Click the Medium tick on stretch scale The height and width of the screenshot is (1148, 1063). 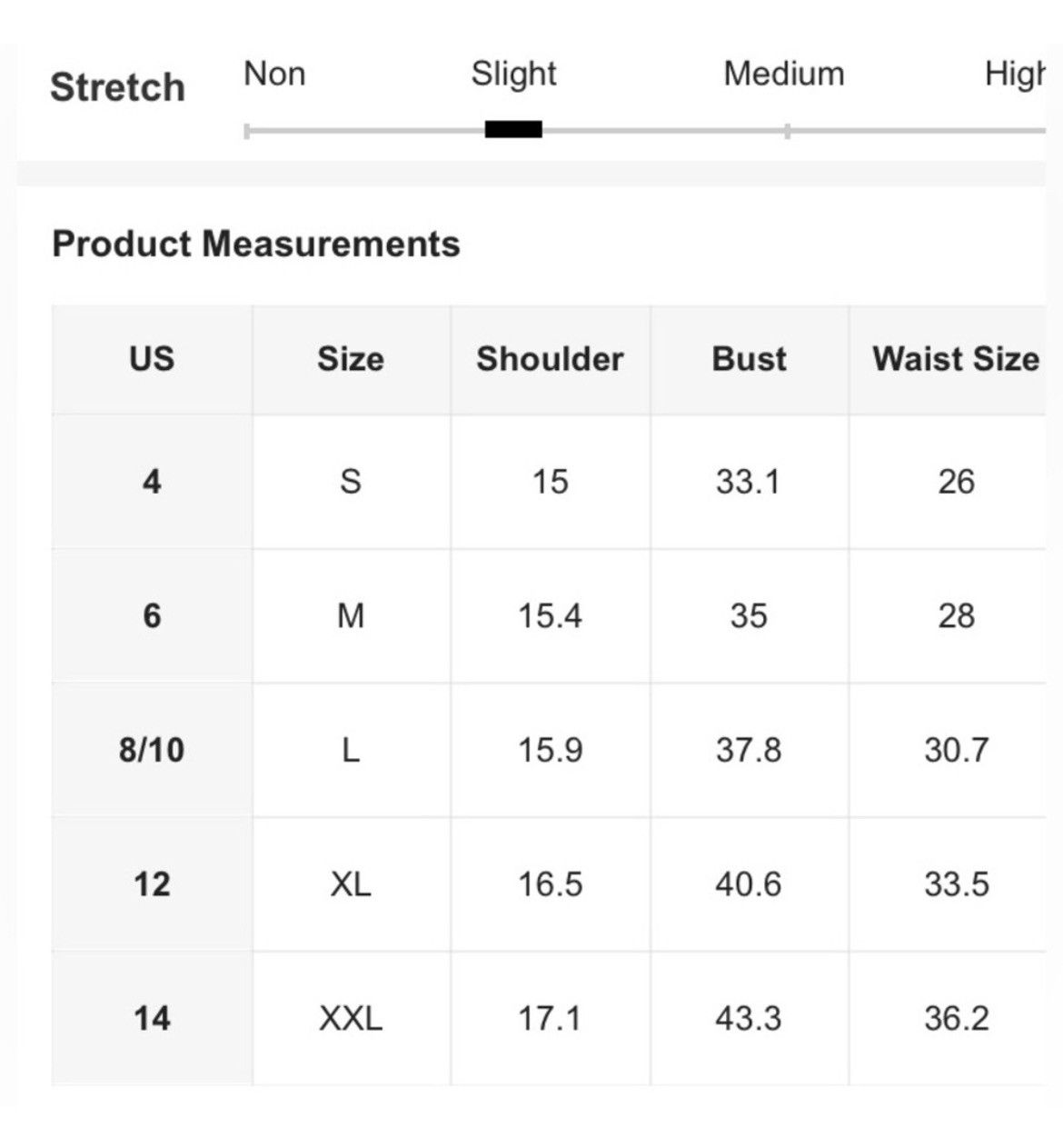[x=787, y=131]
